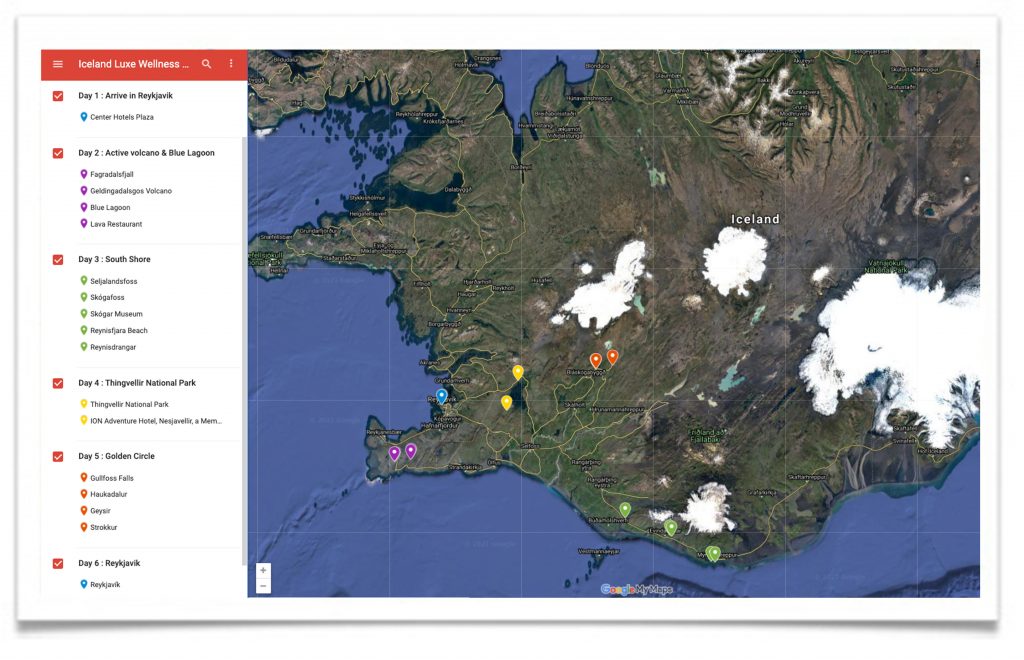
Task: Click the blue pin icon beside Center Hotels Plaza
Action: pyautogui.click(x=84, y=117)
